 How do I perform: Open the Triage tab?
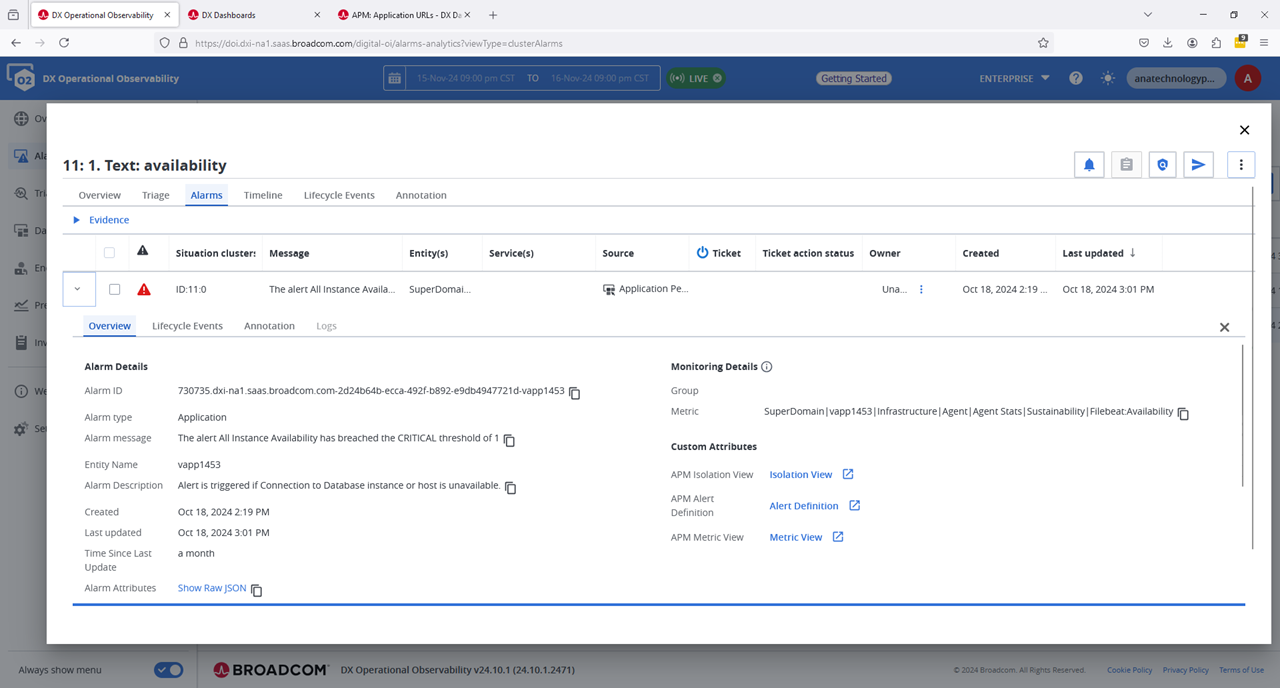coord(155,195)
